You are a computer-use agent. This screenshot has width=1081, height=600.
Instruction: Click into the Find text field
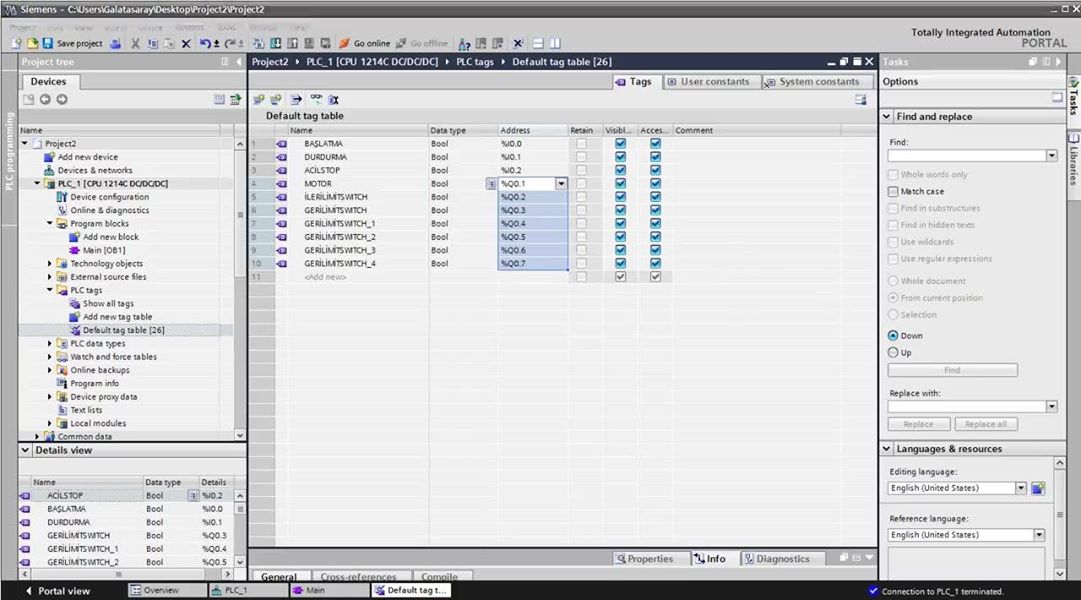[x=967, y=156]
